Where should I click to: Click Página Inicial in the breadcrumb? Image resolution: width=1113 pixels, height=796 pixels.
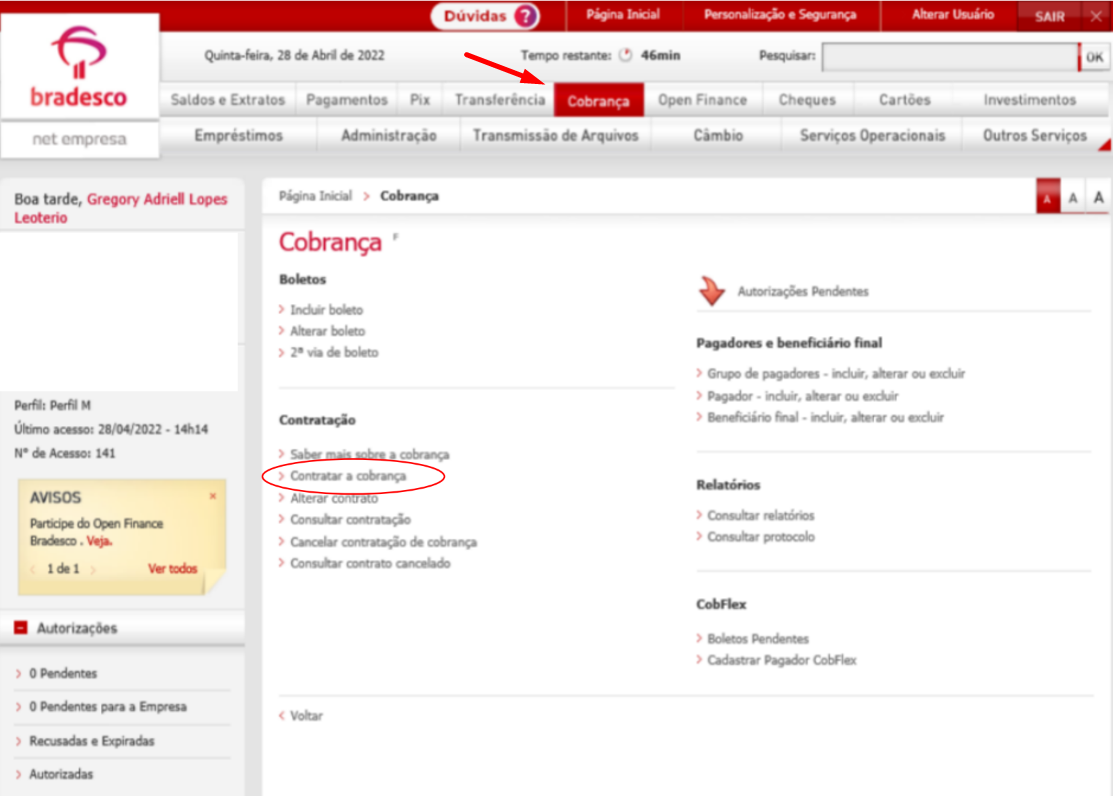pyautogui.click(x=315, y=196)
